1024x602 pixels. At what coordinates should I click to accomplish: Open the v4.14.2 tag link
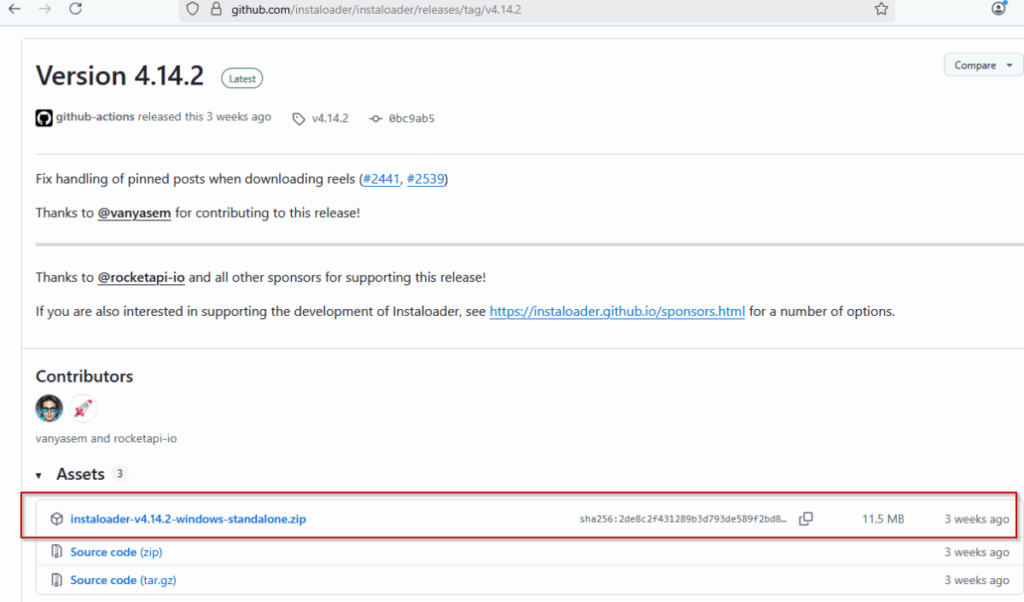click(x=330, y=118)
